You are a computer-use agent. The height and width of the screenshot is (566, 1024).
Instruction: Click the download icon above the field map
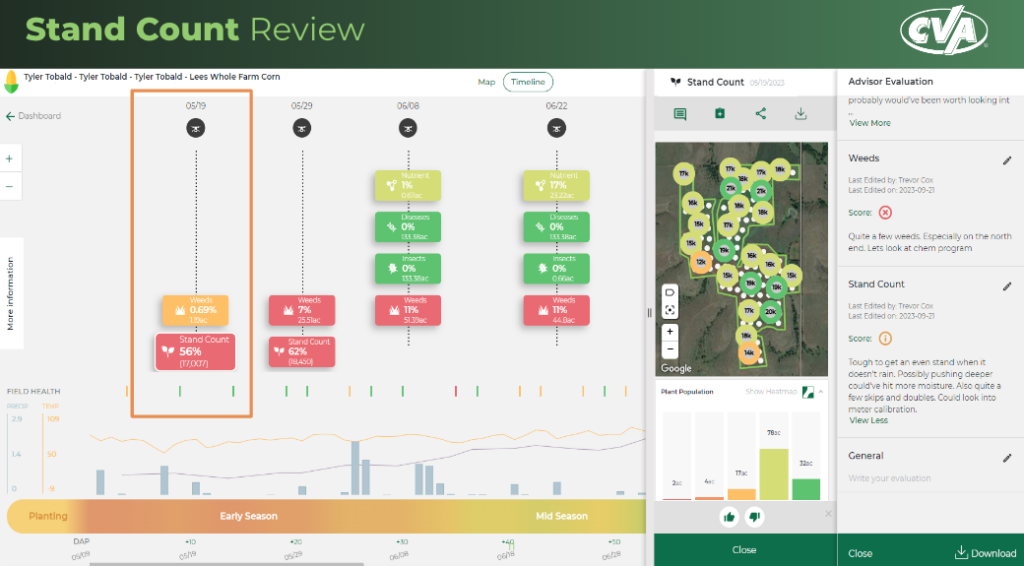(800, 114)
